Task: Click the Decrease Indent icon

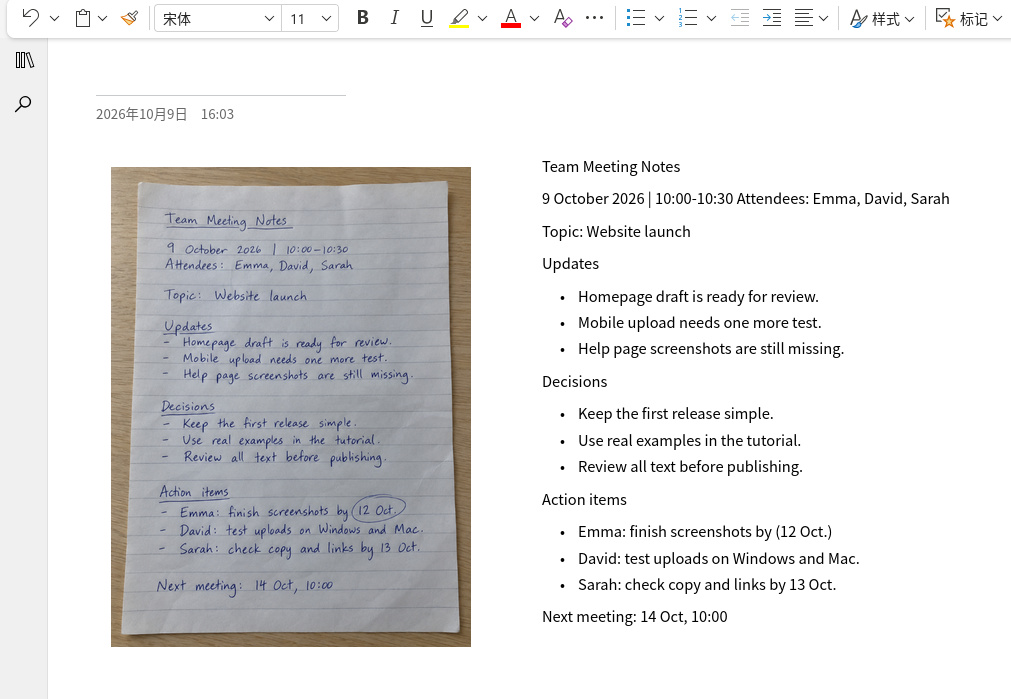Action: click(x=740, y=18)
